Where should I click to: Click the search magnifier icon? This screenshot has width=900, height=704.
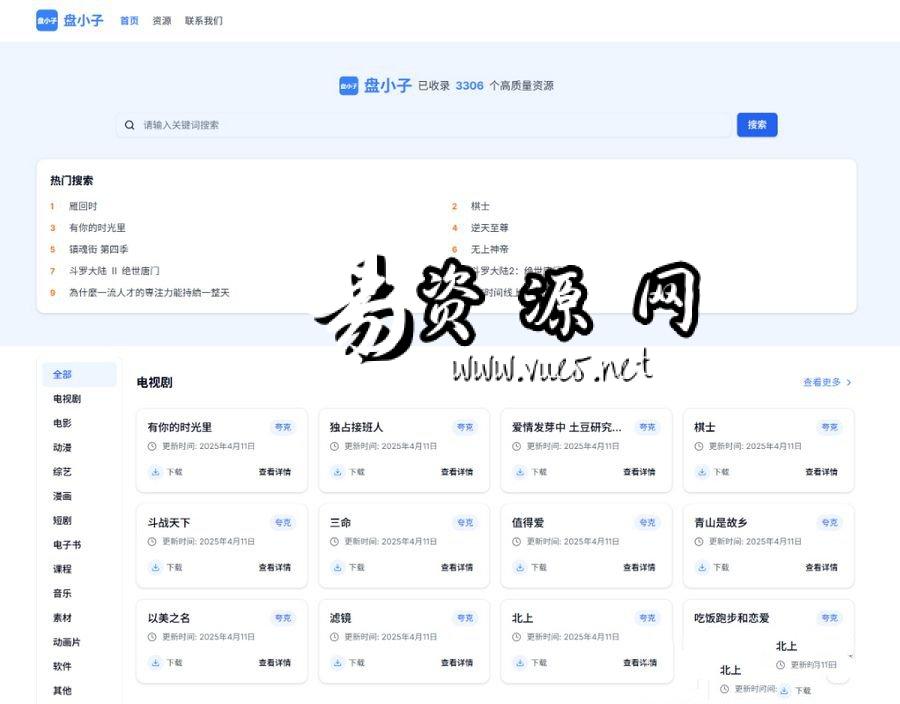point(130,125)
